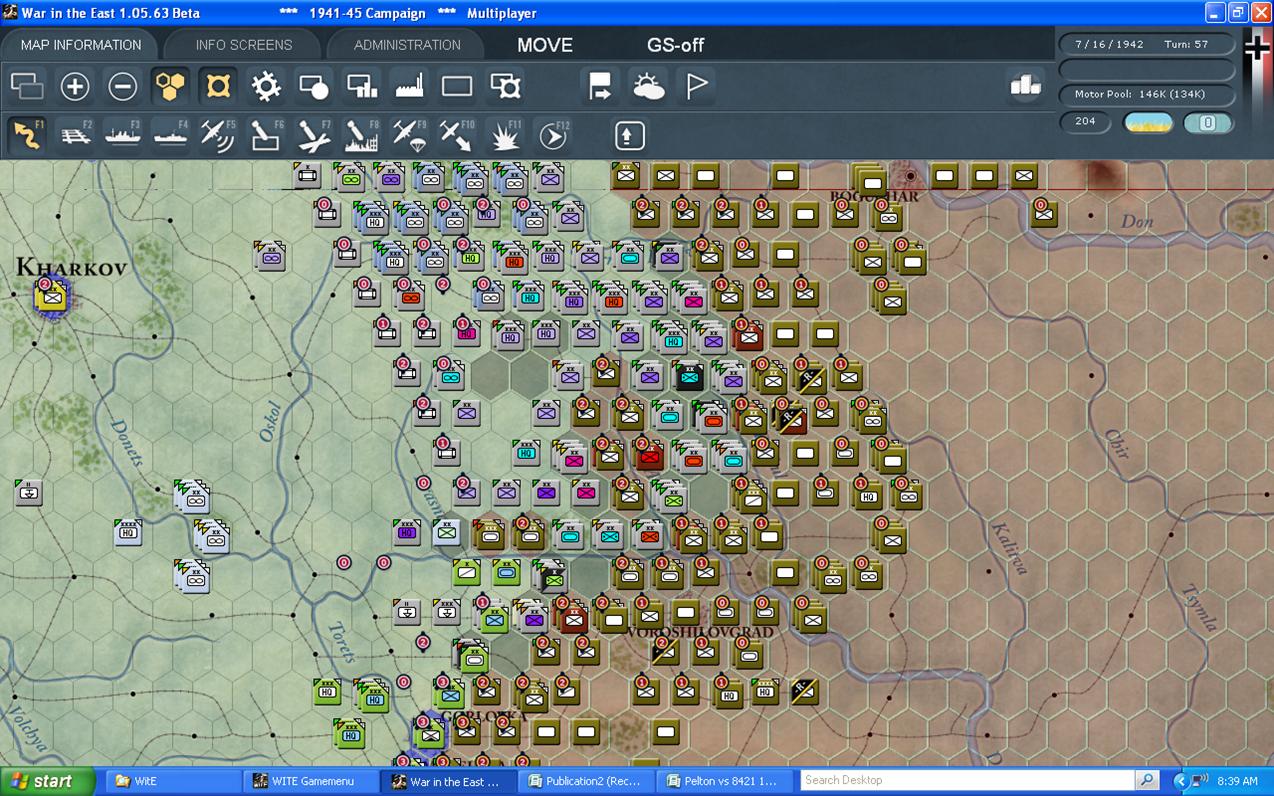Select F7 bomb airfield mode

click(314, 135)
